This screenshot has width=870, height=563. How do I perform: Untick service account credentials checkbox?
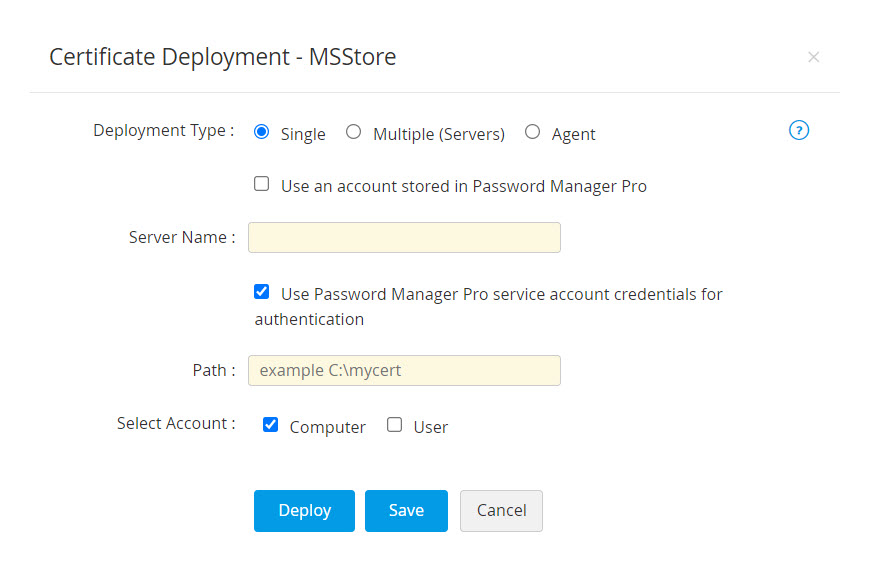(262, 292)
